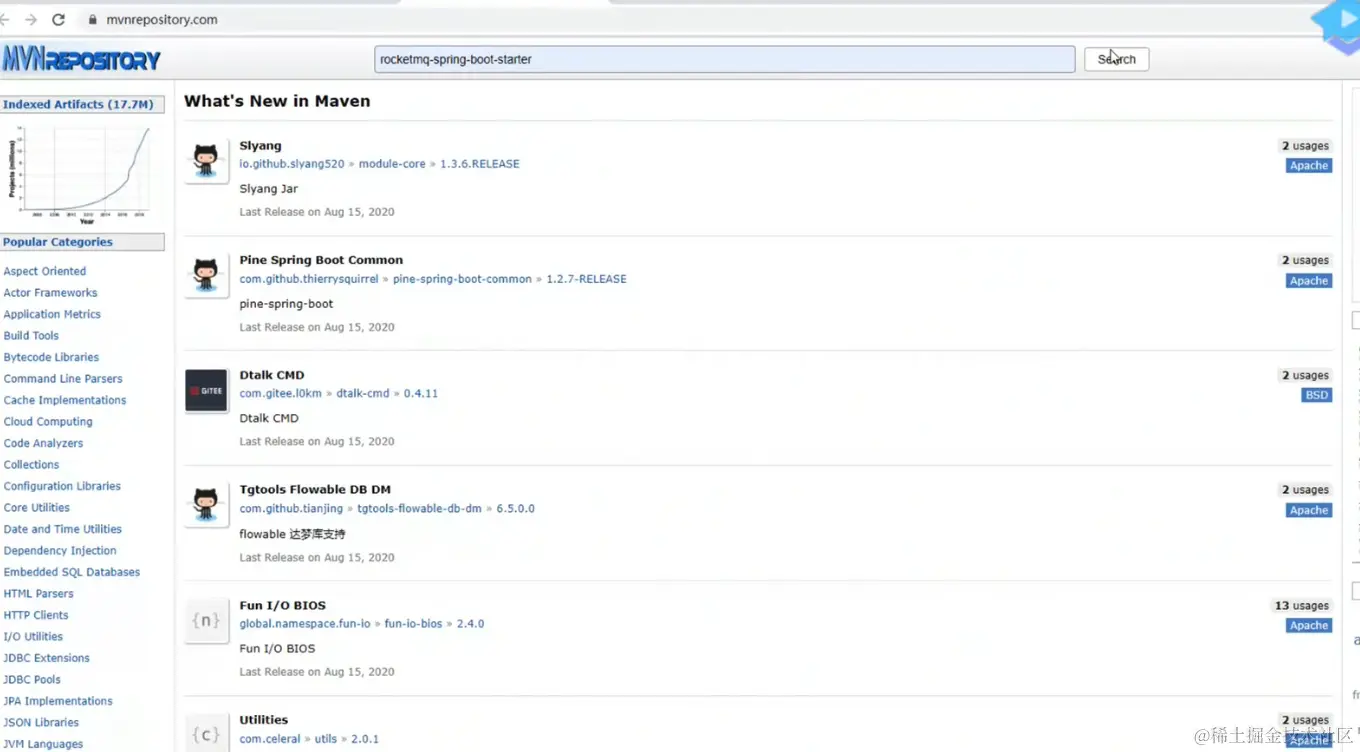Open JSON Libraries category
Screen dimensions: 1360x752
click(x=41, y=723)
